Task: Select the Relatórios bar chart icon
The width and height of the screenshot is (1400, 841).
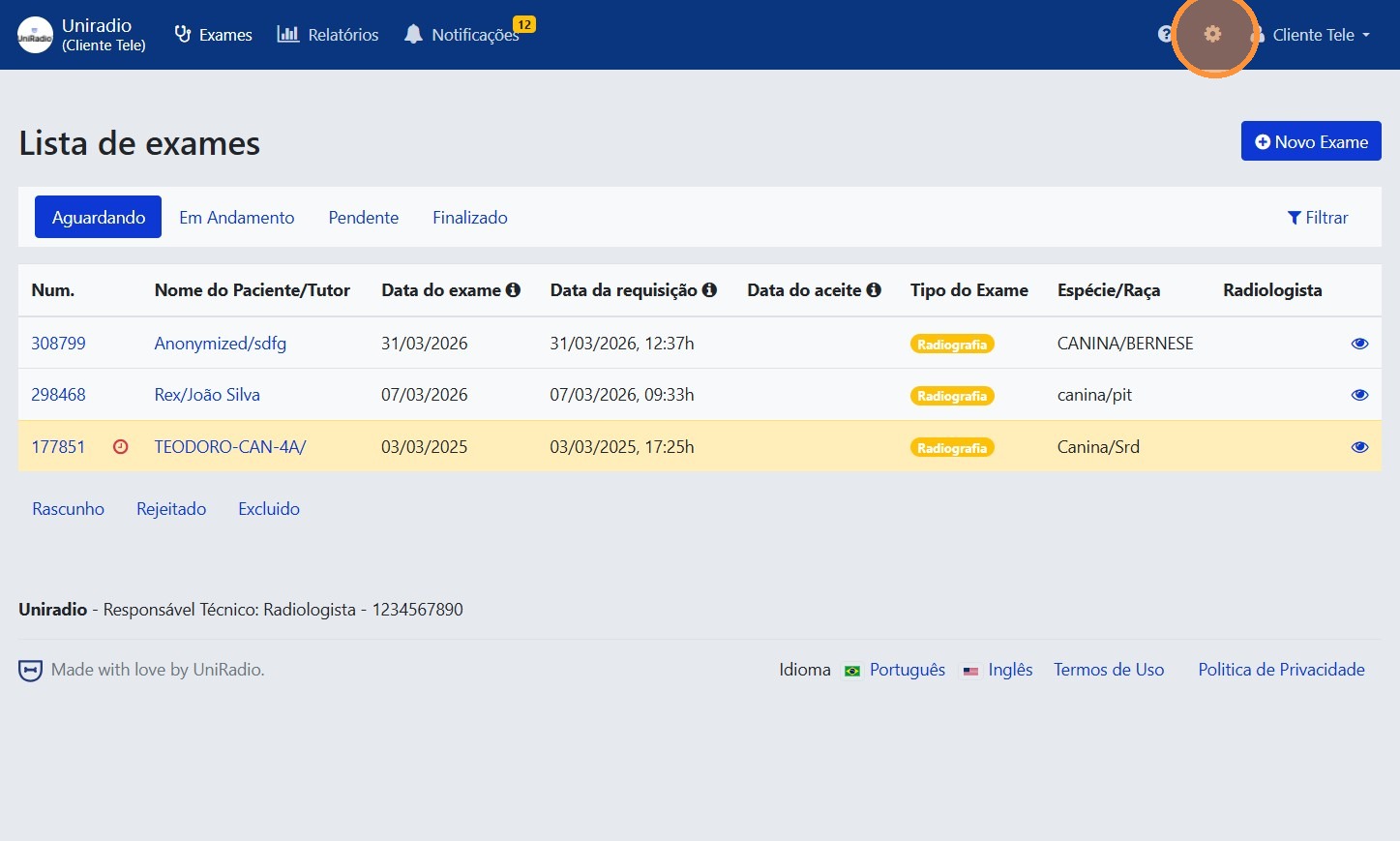Action: (x=286, y=34)
